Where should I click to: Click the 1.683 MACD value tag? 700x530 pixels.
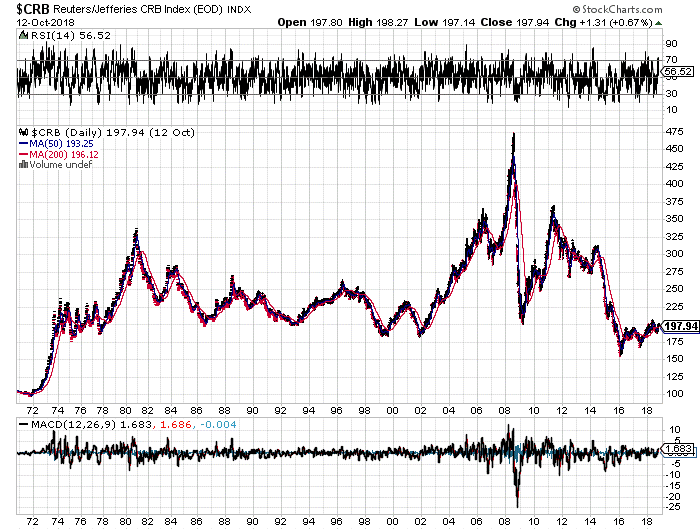pos(678,448)
